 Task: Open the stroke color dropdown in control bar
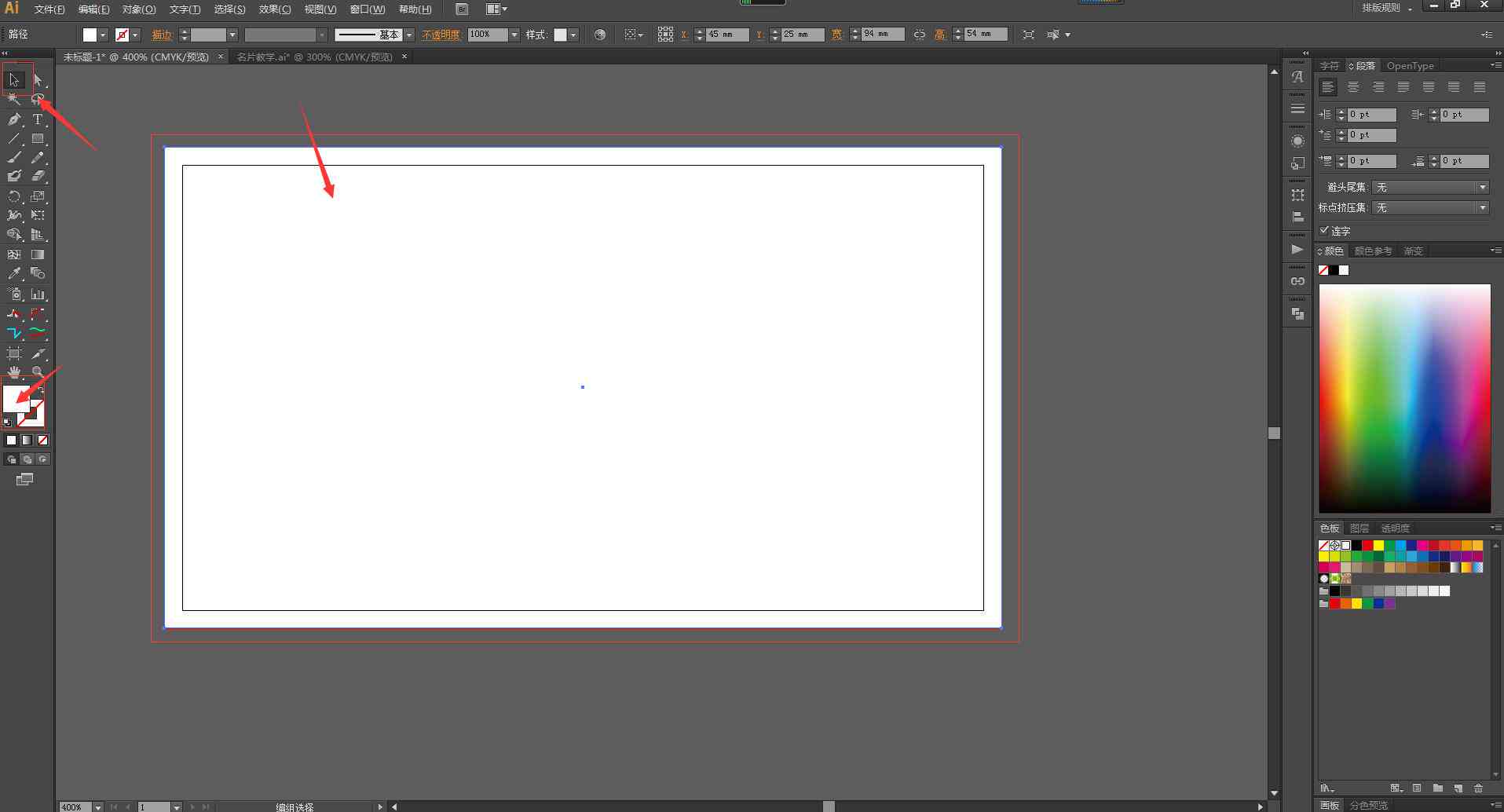click(x=135, y=35)
